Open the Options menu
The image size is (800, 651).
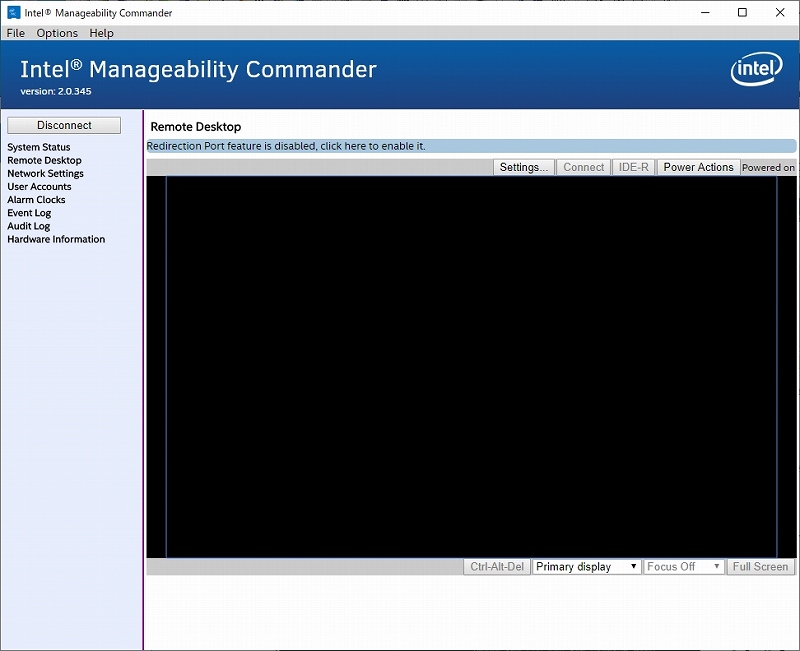(x=57, y=33)
